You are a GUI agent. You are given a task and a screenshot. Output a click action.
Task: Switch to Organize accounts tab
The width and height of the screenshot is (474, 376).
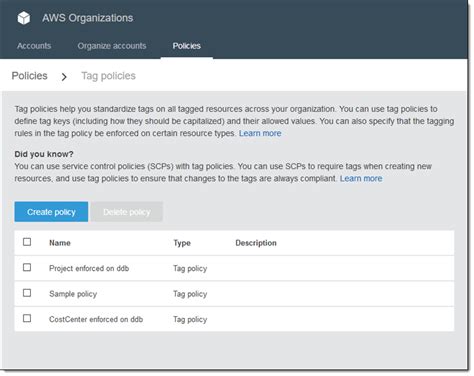click(x=112, y=46)
